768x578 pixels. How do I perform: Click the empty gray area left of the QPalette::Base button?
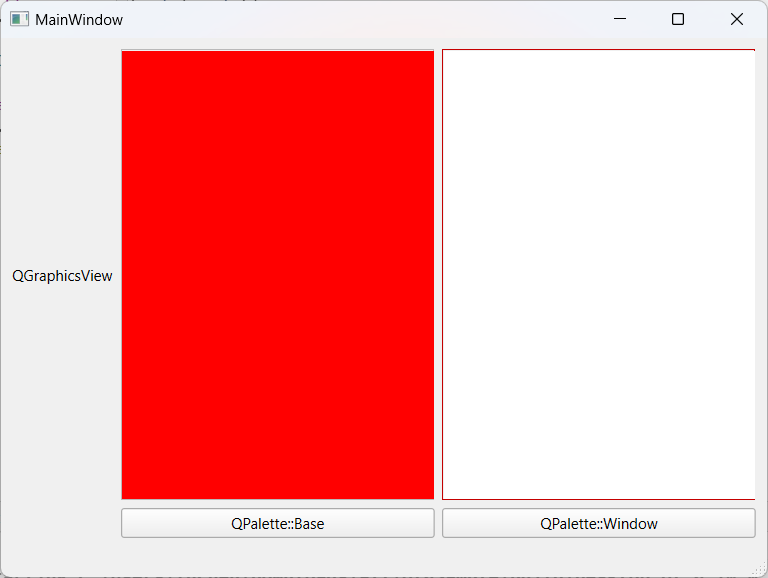(60, 523)
